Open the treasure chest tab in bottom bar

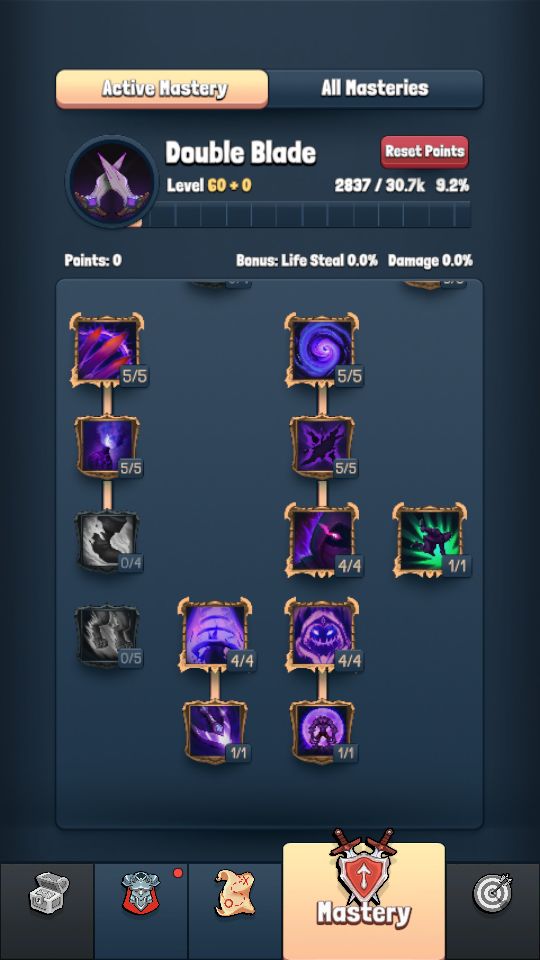coord(48,894)
